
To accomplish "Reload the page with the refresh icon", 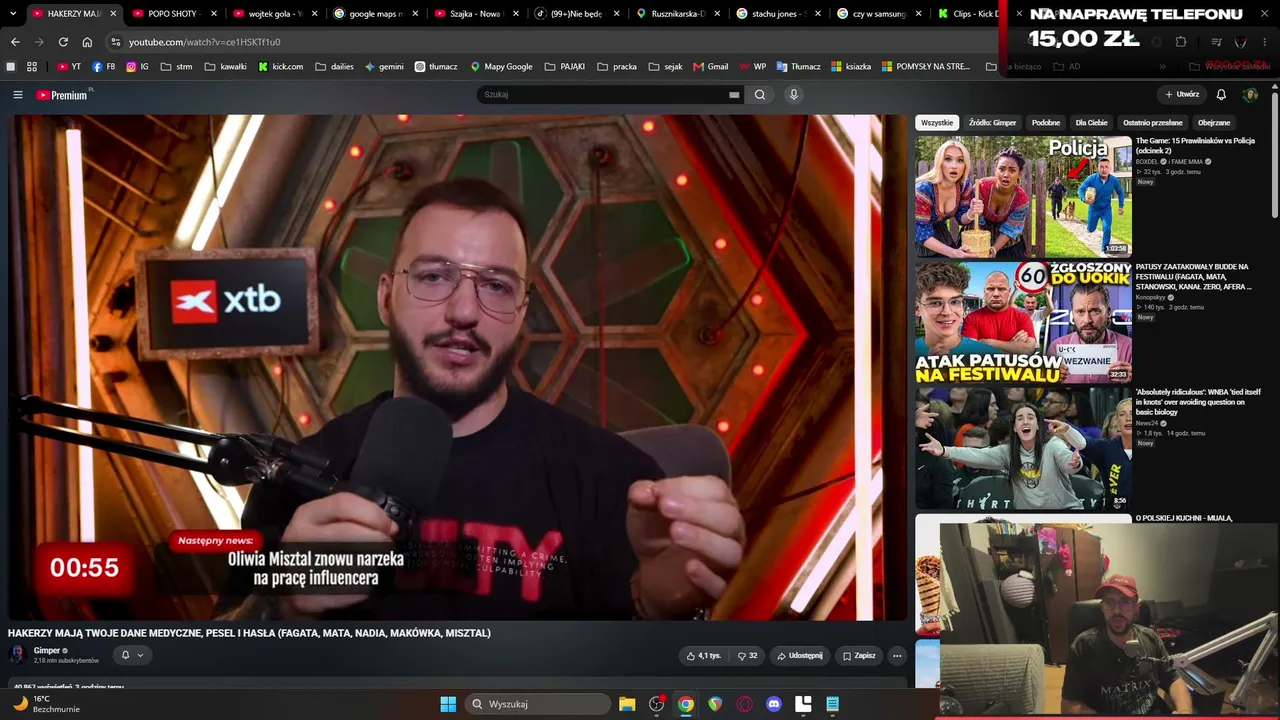I will [x=63, y=42].
